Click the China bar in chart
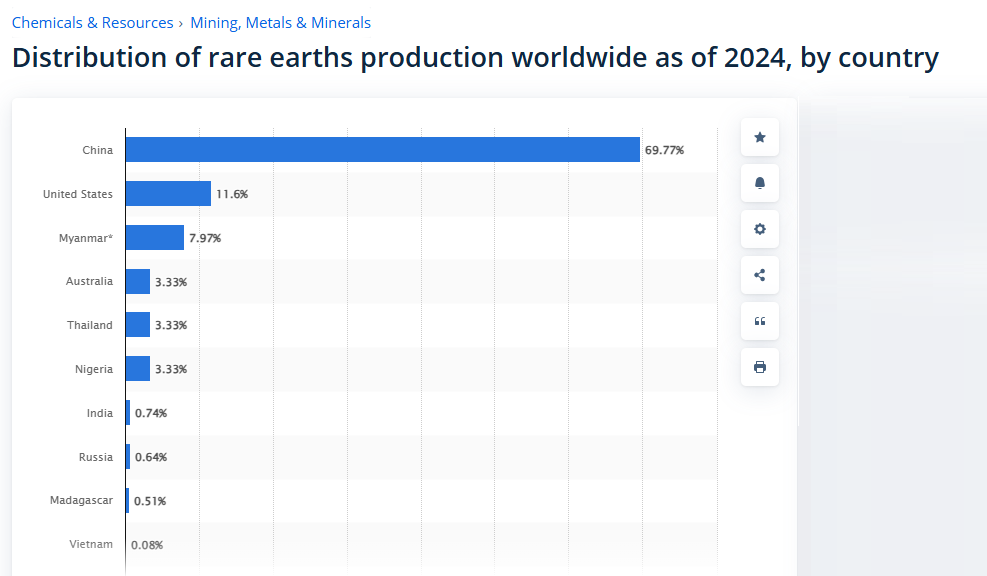The width and height of the screenshot is (987, 576). 382,150
